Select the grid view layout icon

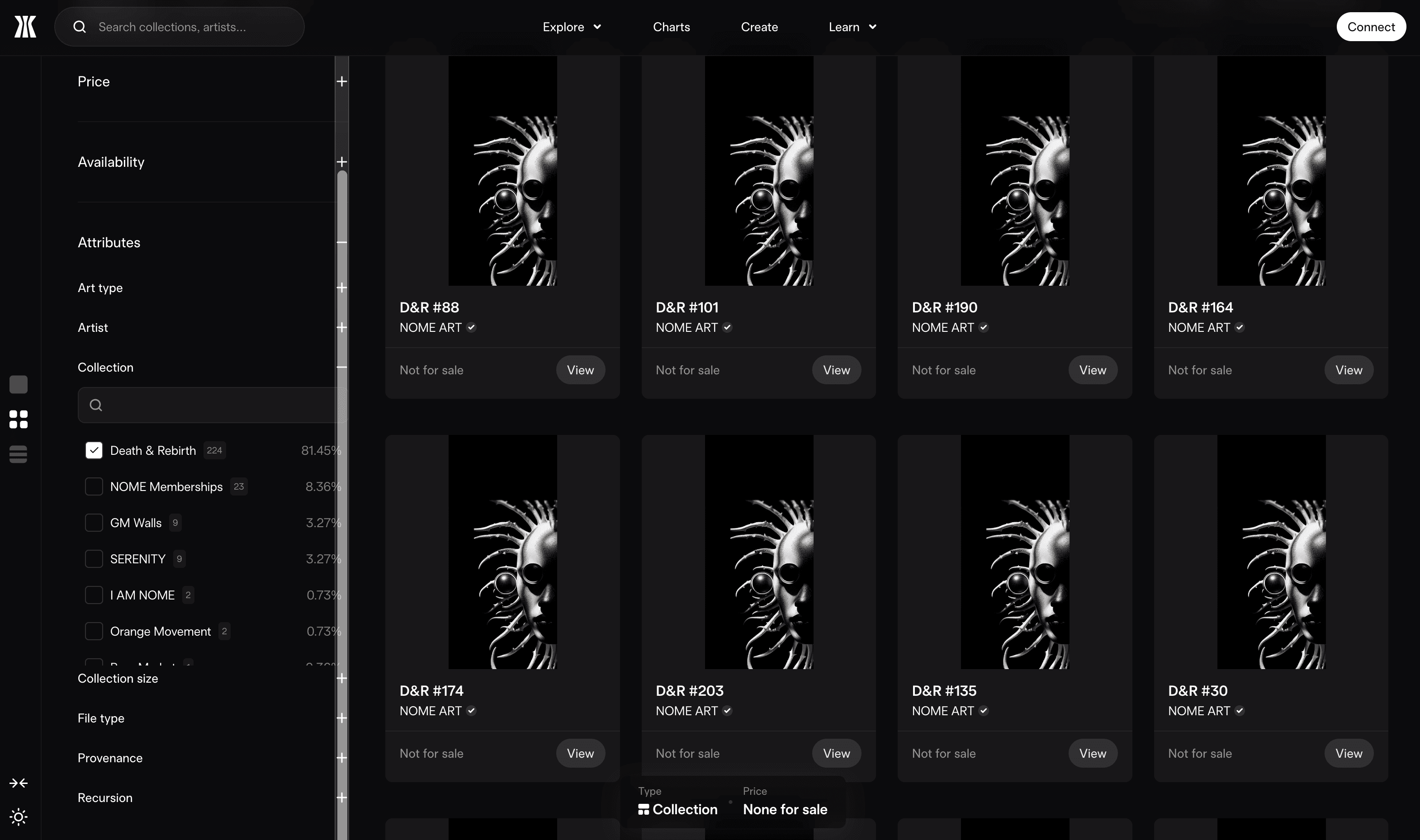pos(18,420)
